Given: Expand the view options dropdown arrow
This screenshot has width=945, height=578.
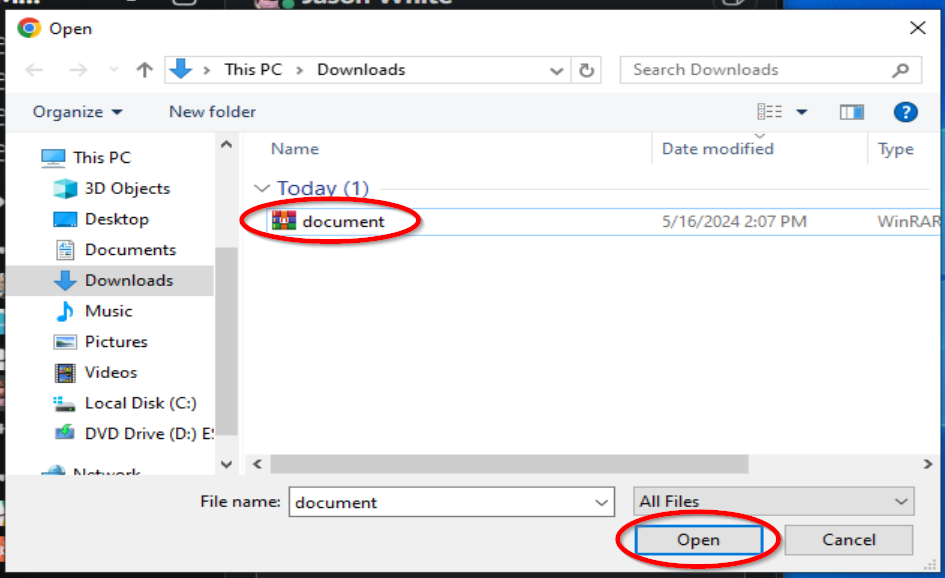Looking at the screenshot, I should pos(801,112).
